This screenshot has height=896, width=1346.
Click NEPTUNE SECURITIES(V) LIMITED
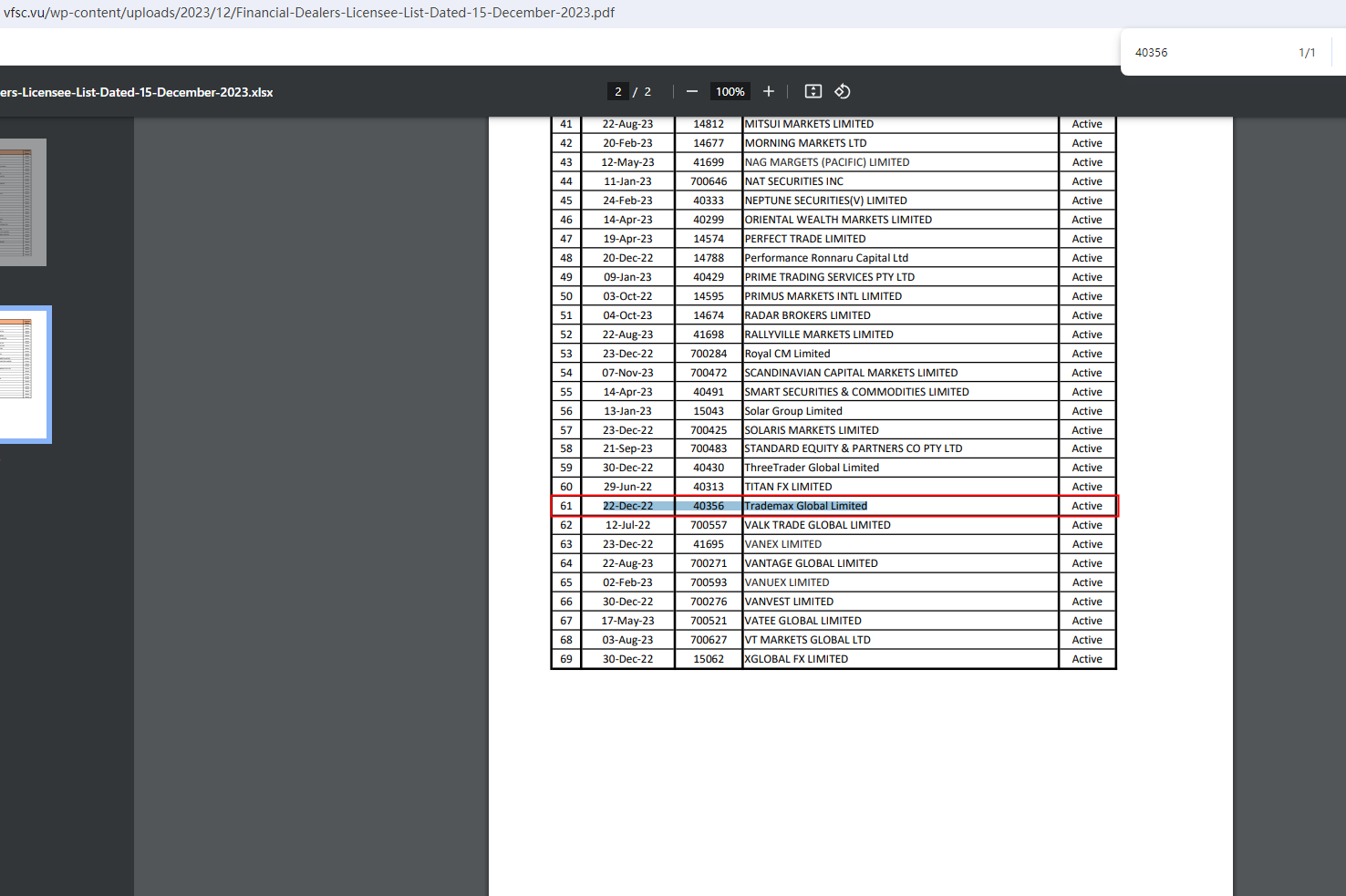(x=825, y=201)
